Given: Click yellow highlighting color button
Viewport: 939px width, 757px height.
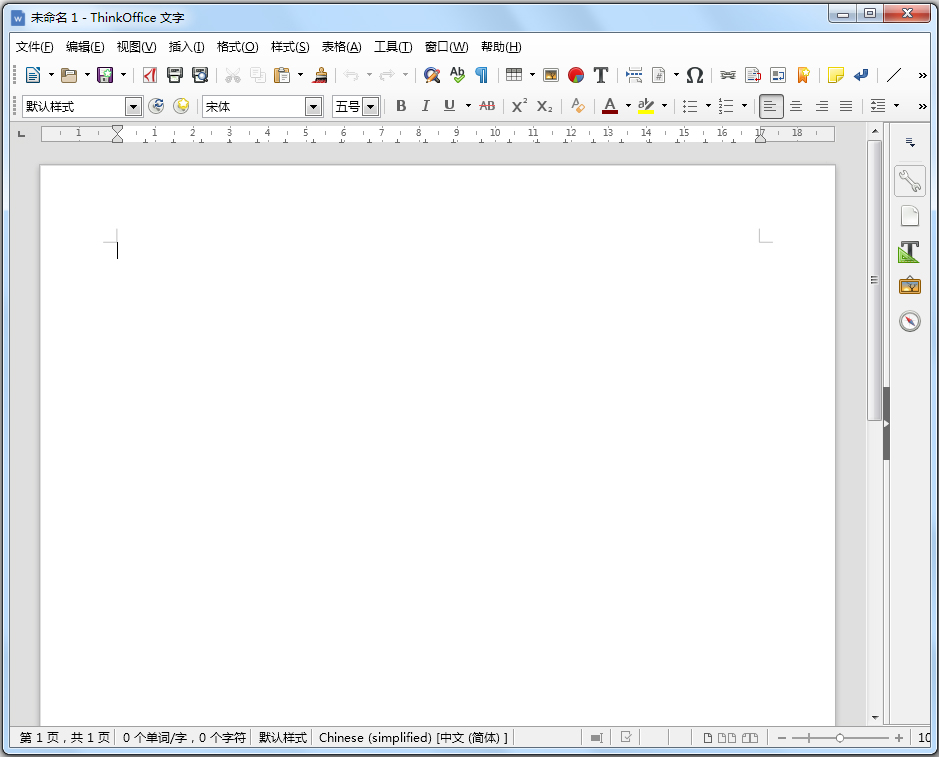Looking at the screenshot, I should [646, 106].
